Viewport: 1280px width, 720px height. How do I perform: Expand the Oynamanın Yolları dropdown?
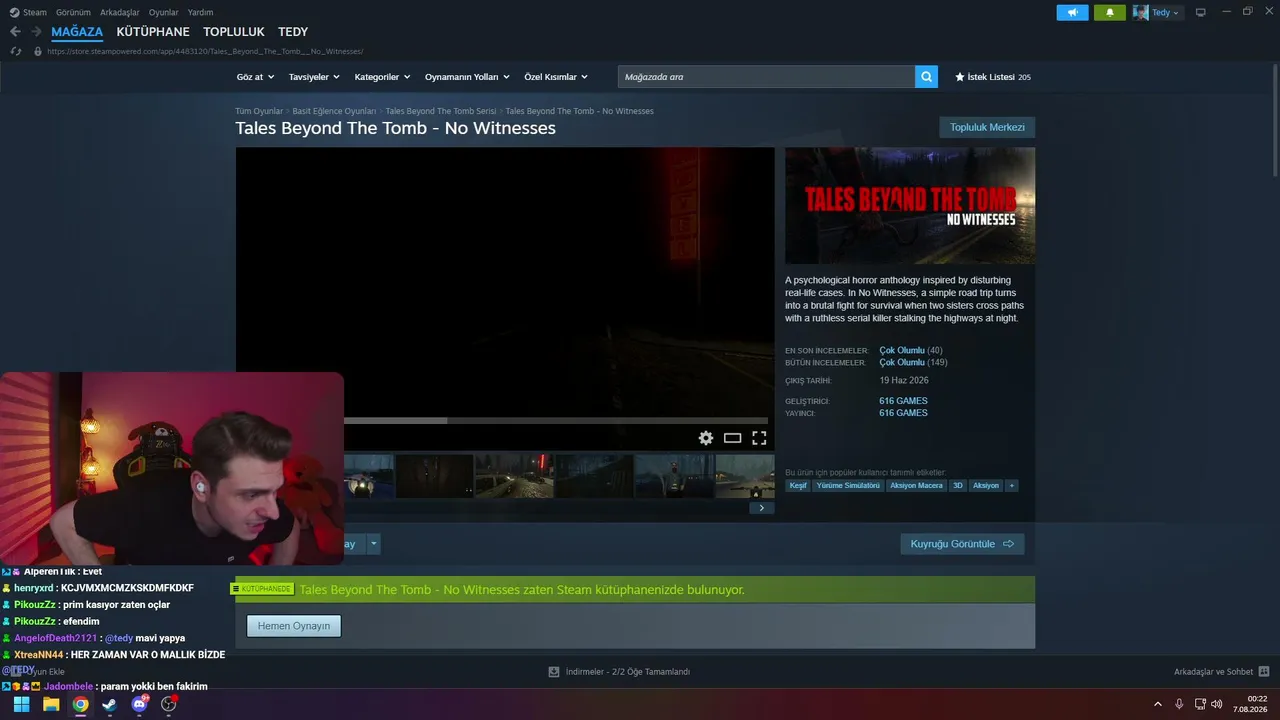coord(467,77)
